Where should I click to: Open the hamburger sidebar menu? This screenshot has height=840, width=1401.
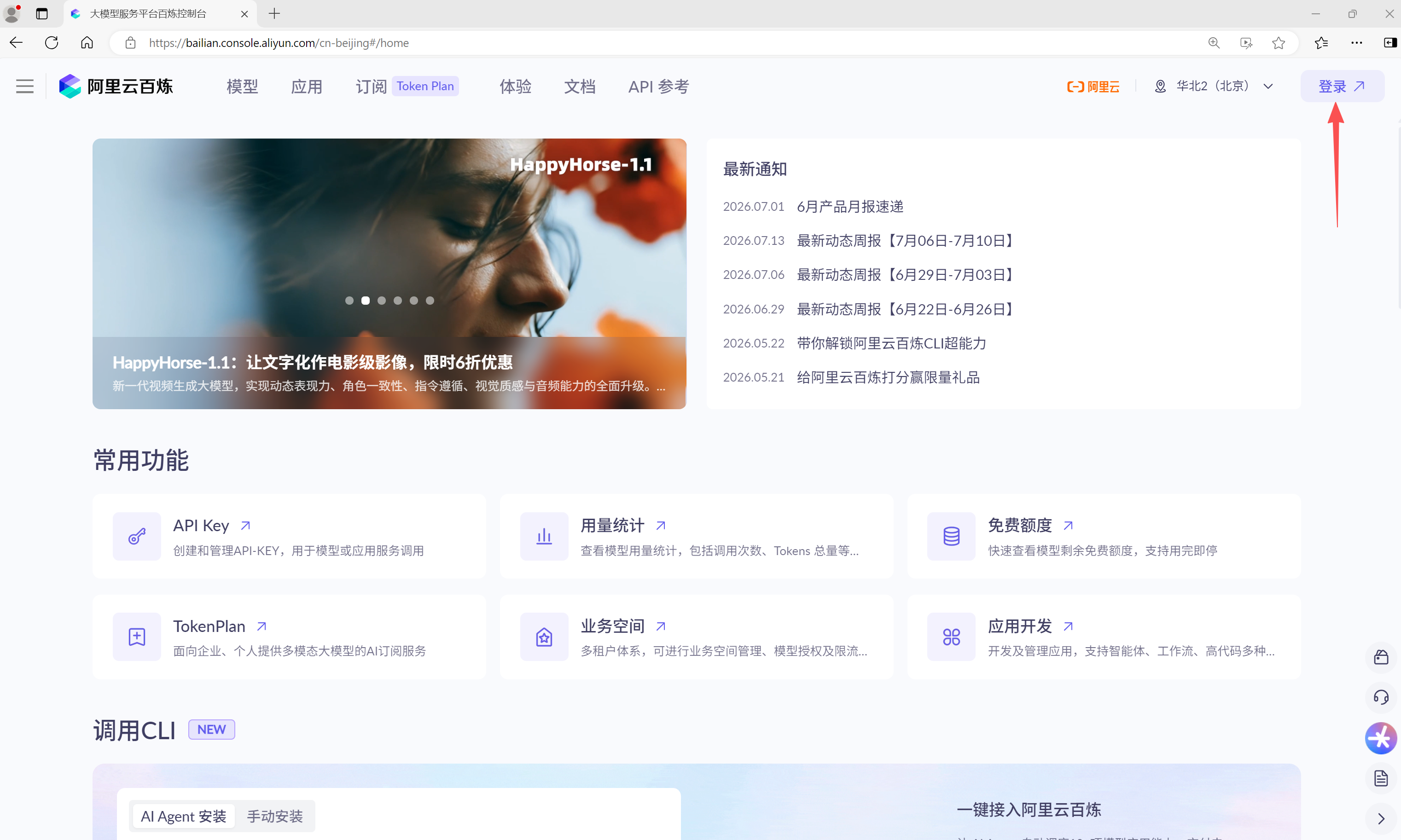25,86
